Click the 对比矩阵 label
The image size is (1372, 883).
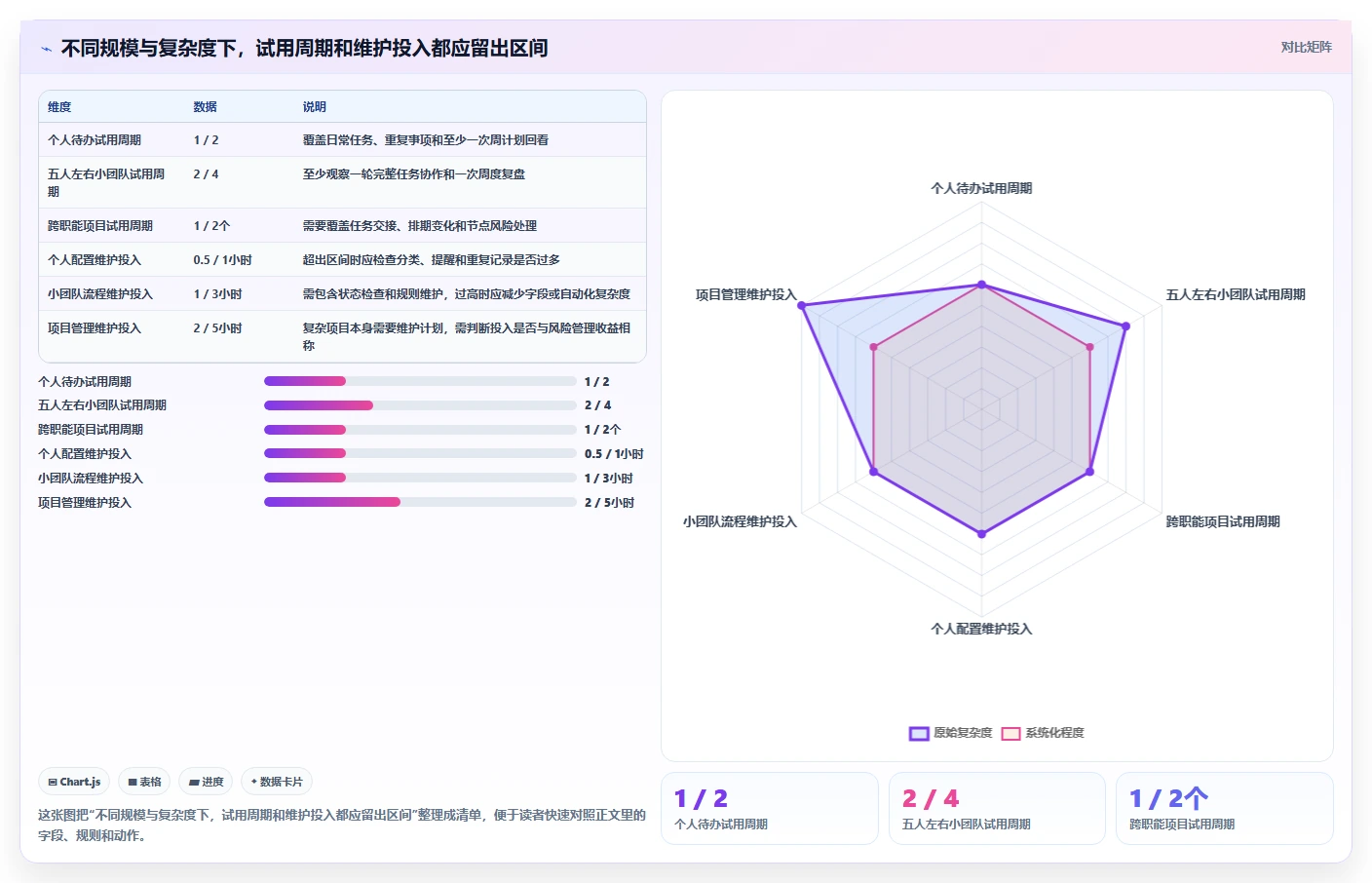(x=1306, y=47)
